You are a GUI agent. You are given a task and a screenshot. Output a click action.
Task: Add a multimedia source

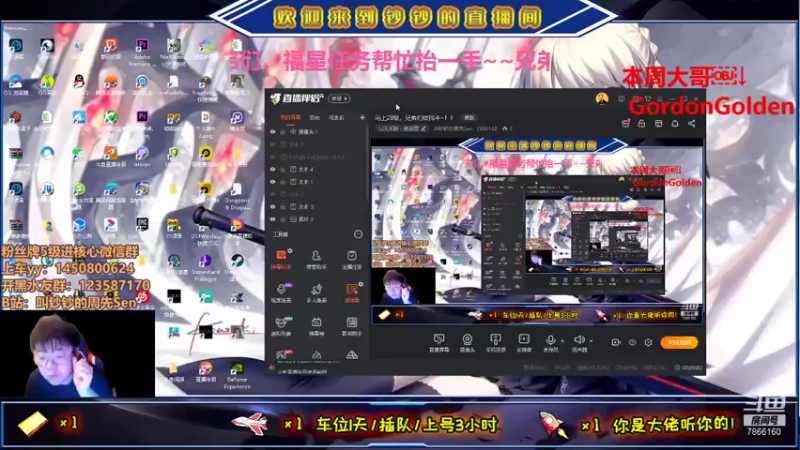point(524,343)
